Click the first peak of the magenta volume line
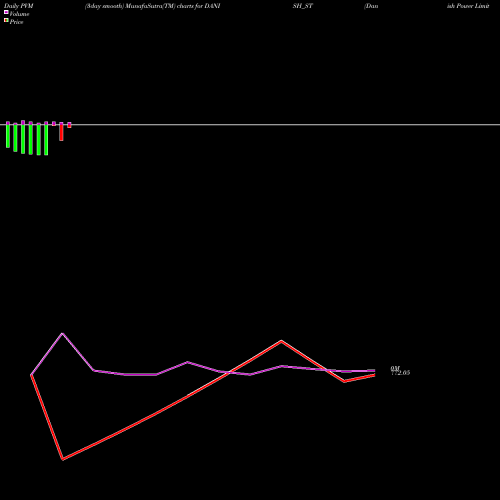This screenshot has width=500, height=500. (62, 333)
